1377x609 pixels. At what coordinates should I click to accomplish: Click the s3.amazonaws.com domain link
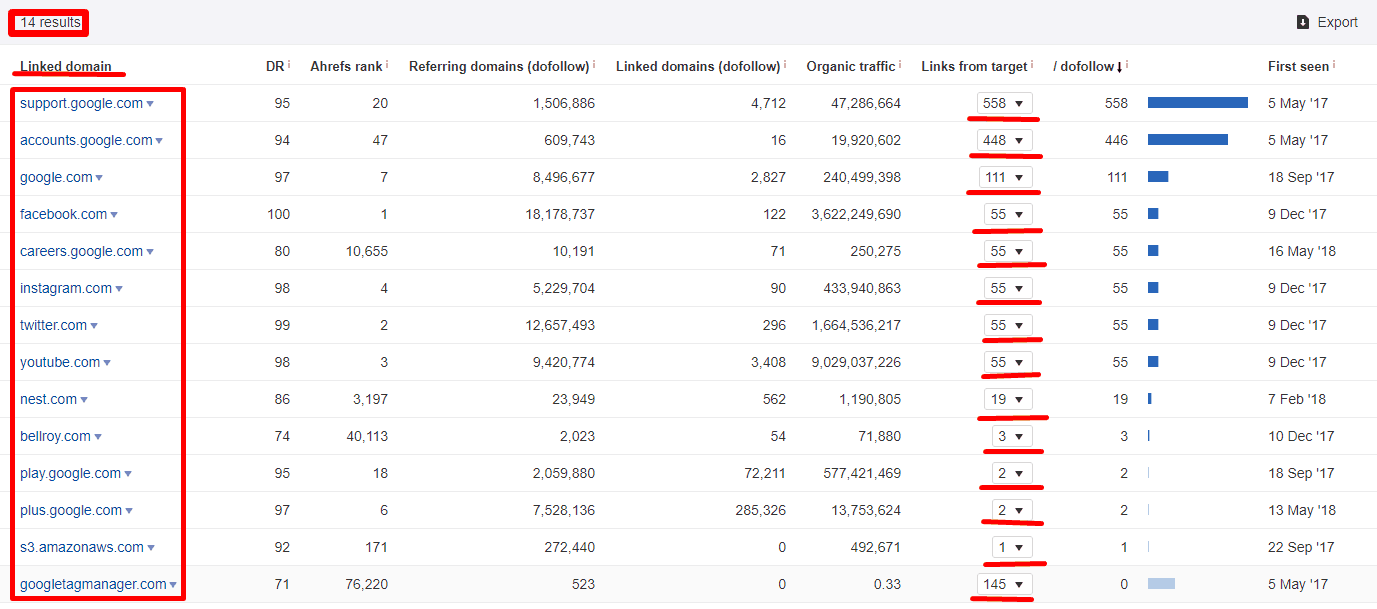point(82,547)
